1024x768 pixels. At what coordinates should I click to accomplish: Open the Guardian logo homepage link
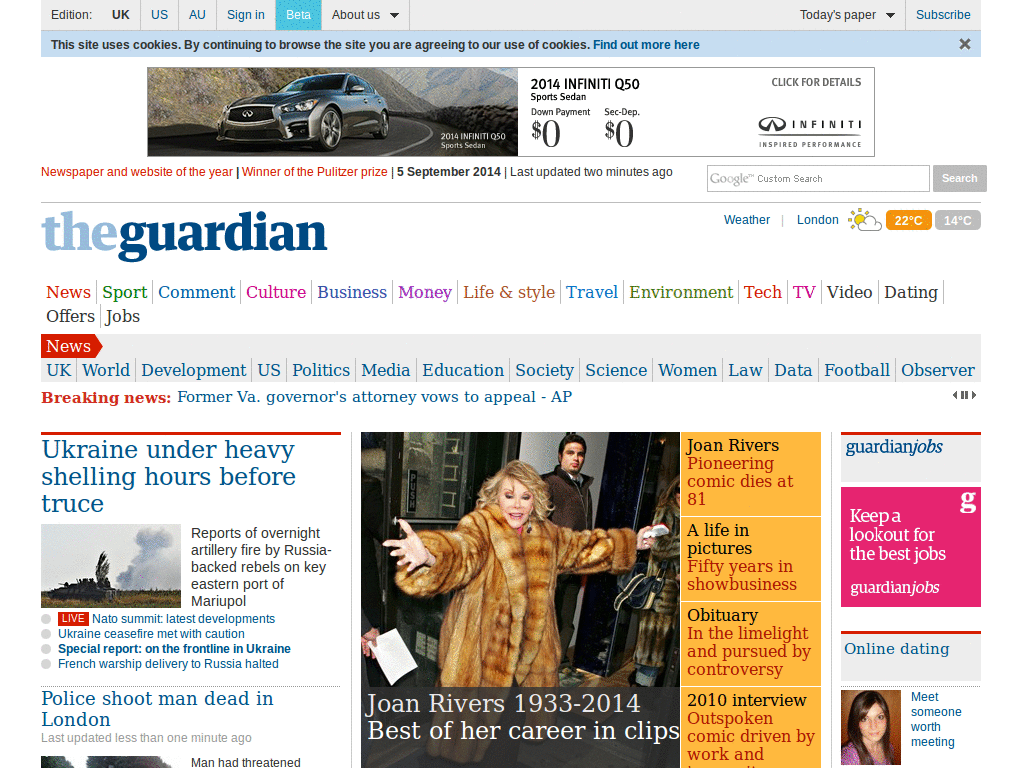click(x=184, y=234)
